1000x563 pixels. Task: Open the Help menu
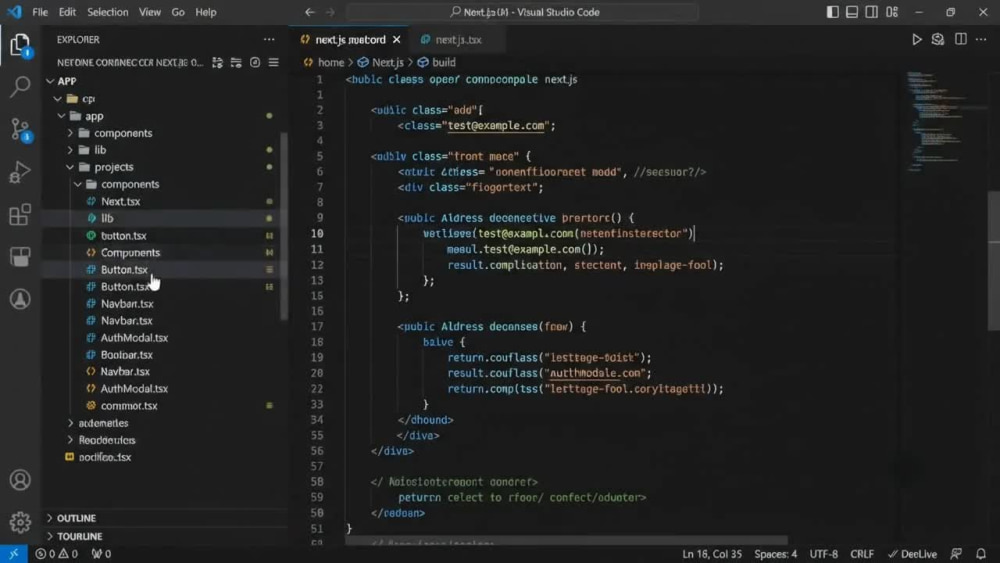point(205,12)
